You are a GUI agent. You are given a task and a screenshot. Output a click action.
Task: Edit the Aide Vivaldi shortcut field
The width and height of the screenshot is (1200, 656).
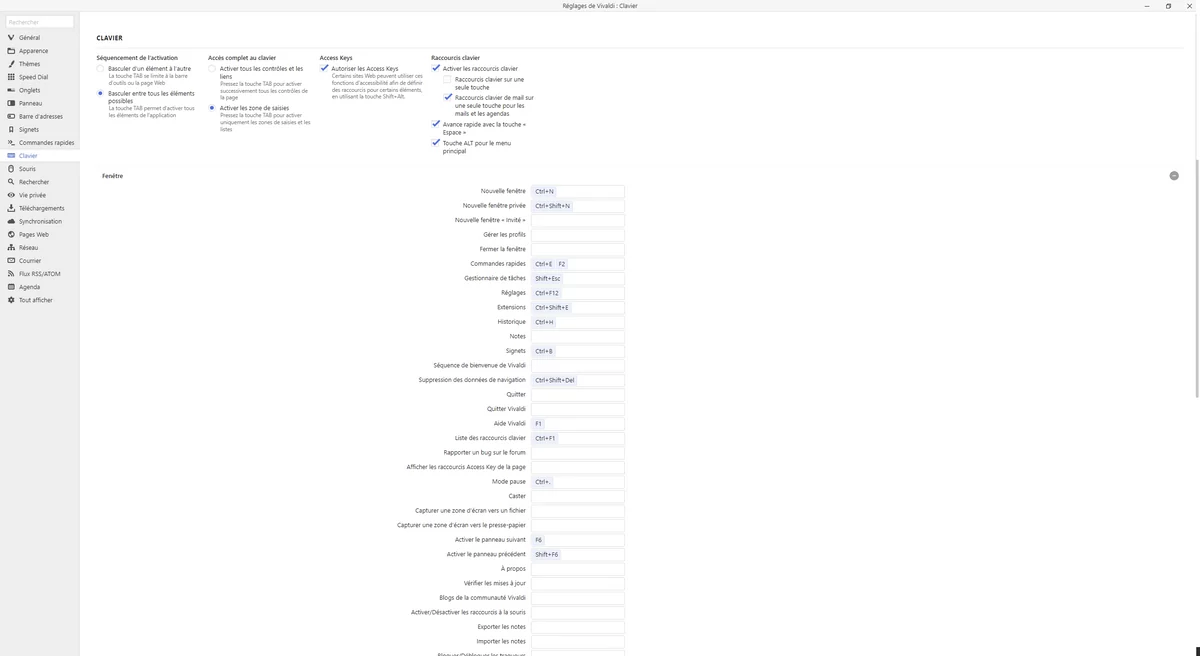578,423
